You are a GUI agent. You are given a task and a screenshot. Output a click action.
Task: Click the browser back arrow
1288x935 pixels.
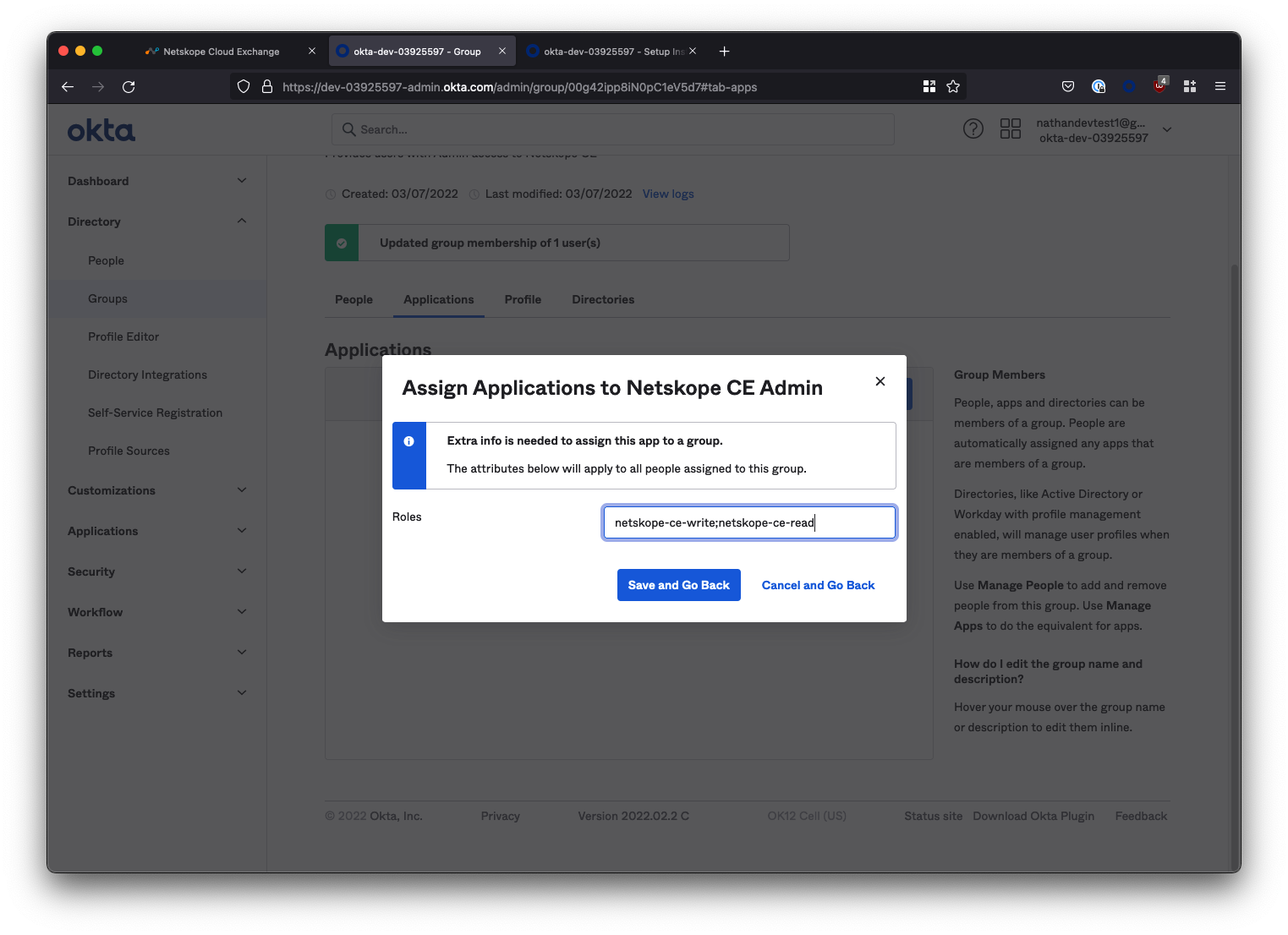coord(68,87)
